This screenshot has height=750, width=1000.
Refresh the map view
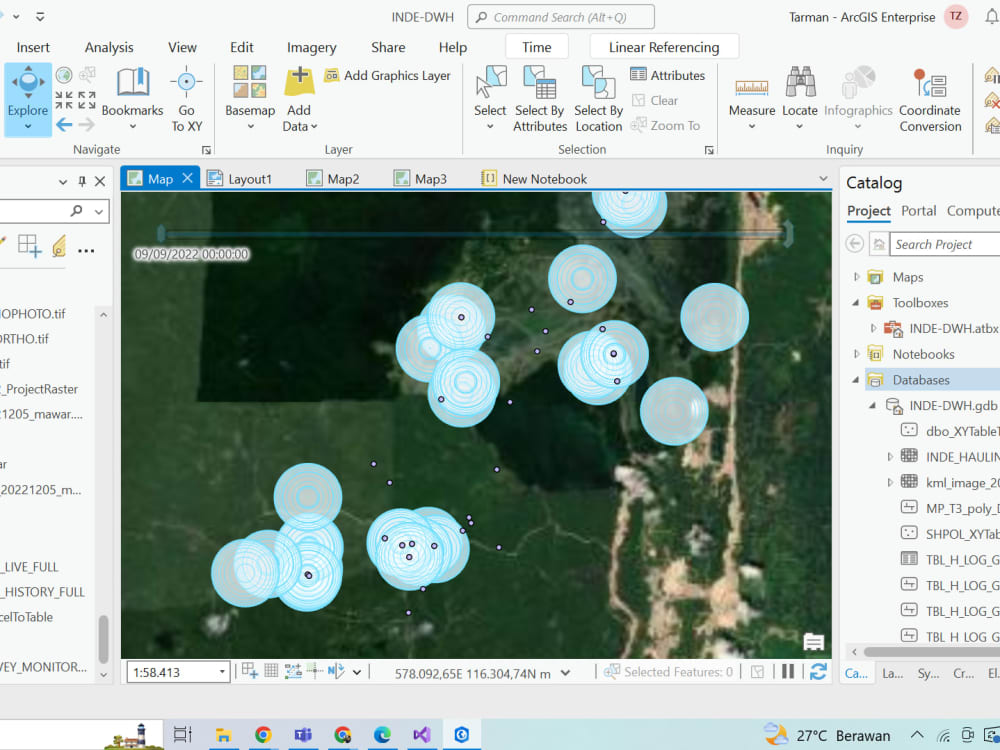tap(818, 672)
